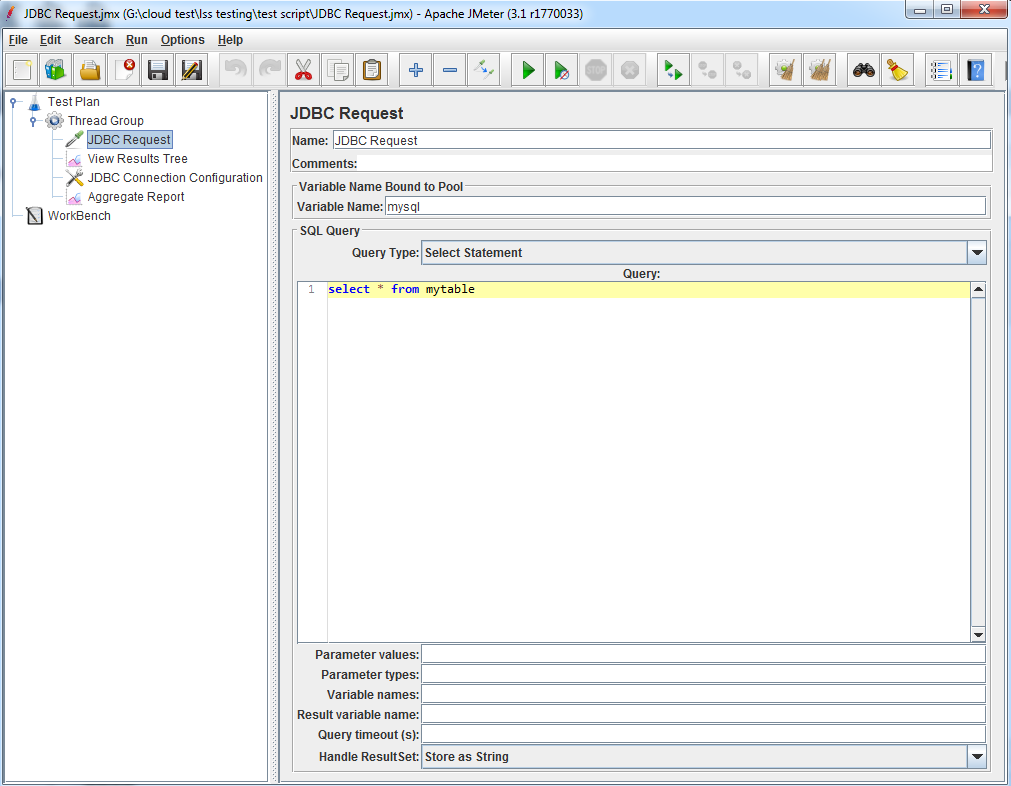Screen dimensions: 1011x786
Task: Click the Variable Name field containing mysql
Action: point(685,207)
